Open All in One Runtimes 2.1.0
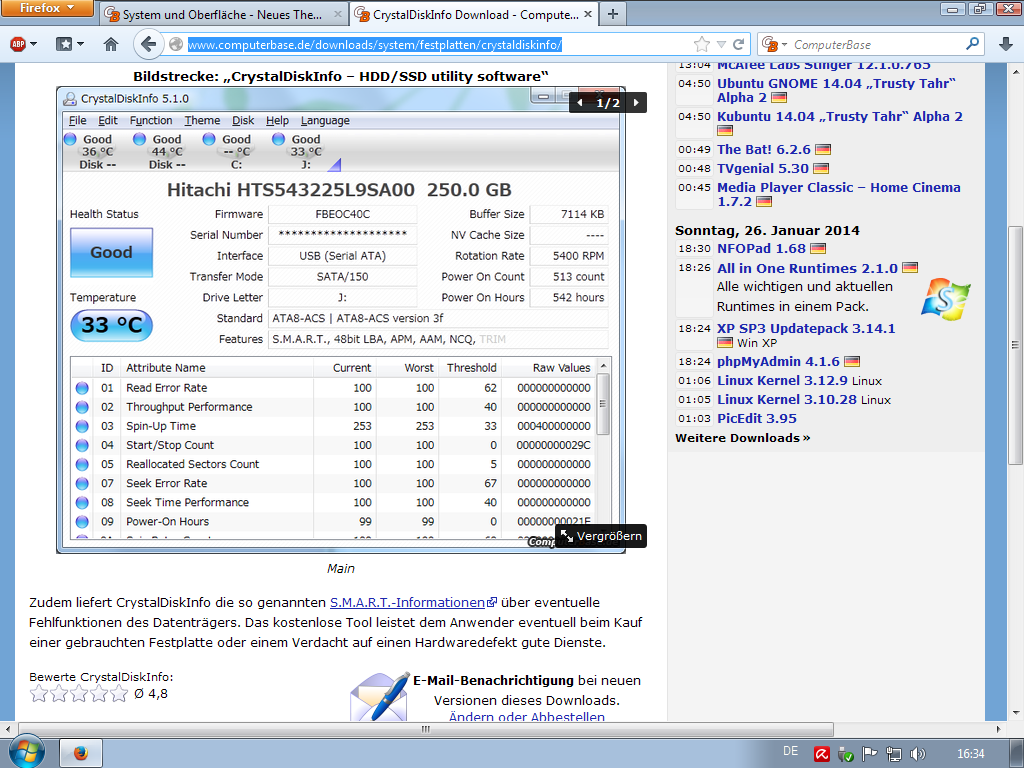This screenshot has width=1024, height=768. (x=807, y=268)
